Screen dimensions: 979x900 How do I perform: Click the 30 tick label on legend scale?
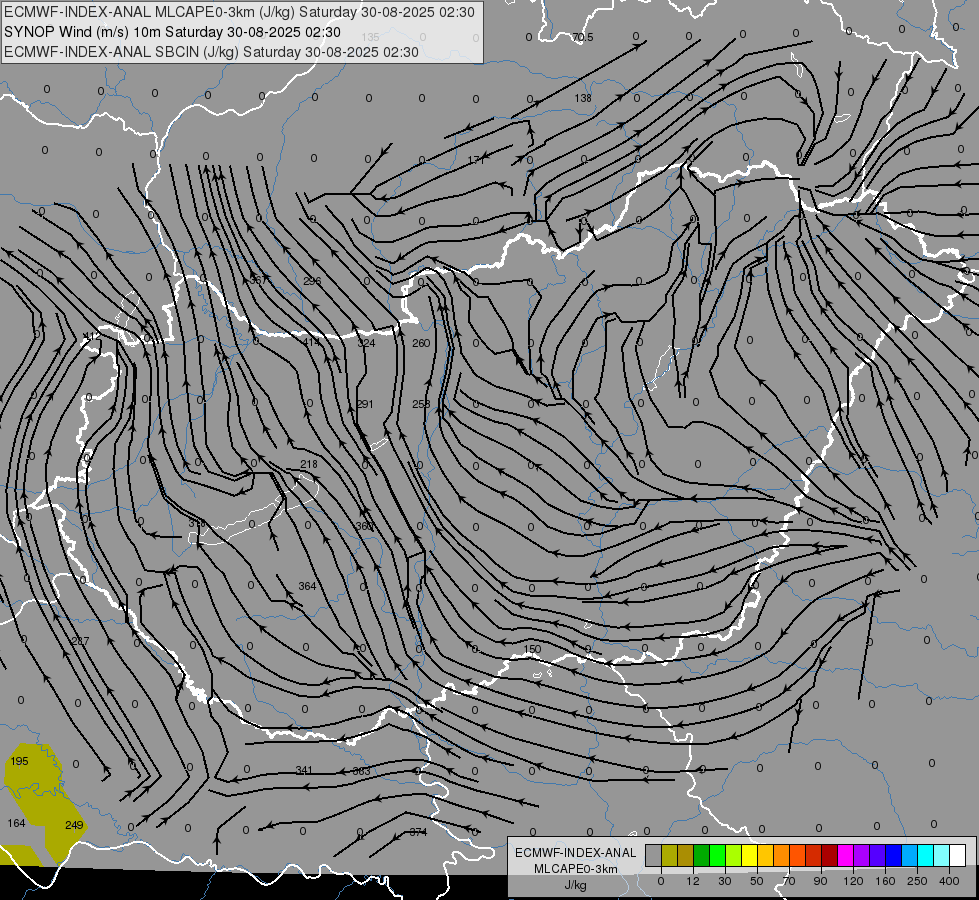pyautogui.click(x=725, y=881)
